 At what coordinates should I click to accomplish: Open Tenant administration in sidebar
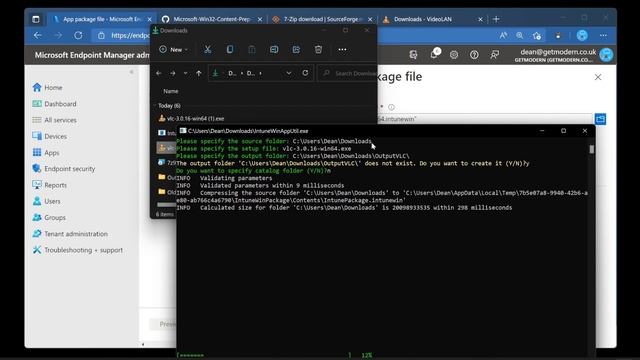point(70,234)
